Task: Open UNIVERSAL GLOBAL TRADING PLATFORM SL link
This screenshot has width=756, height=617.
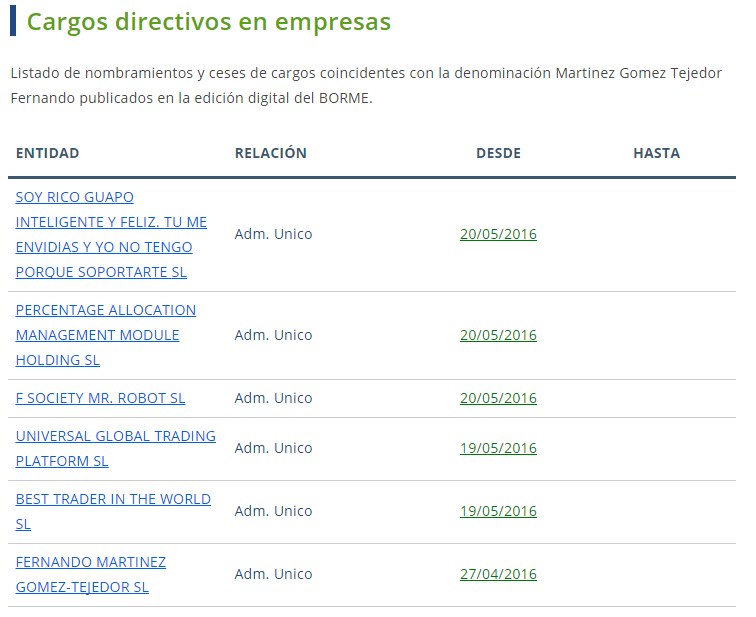Action: point(116,448)
